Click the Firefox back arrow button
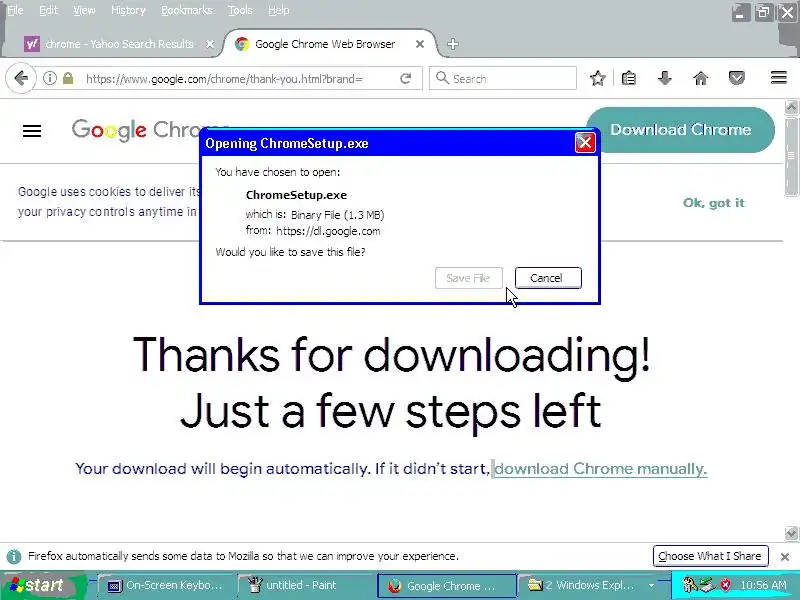This screenshot has width=800, height=600. (21, 79)
